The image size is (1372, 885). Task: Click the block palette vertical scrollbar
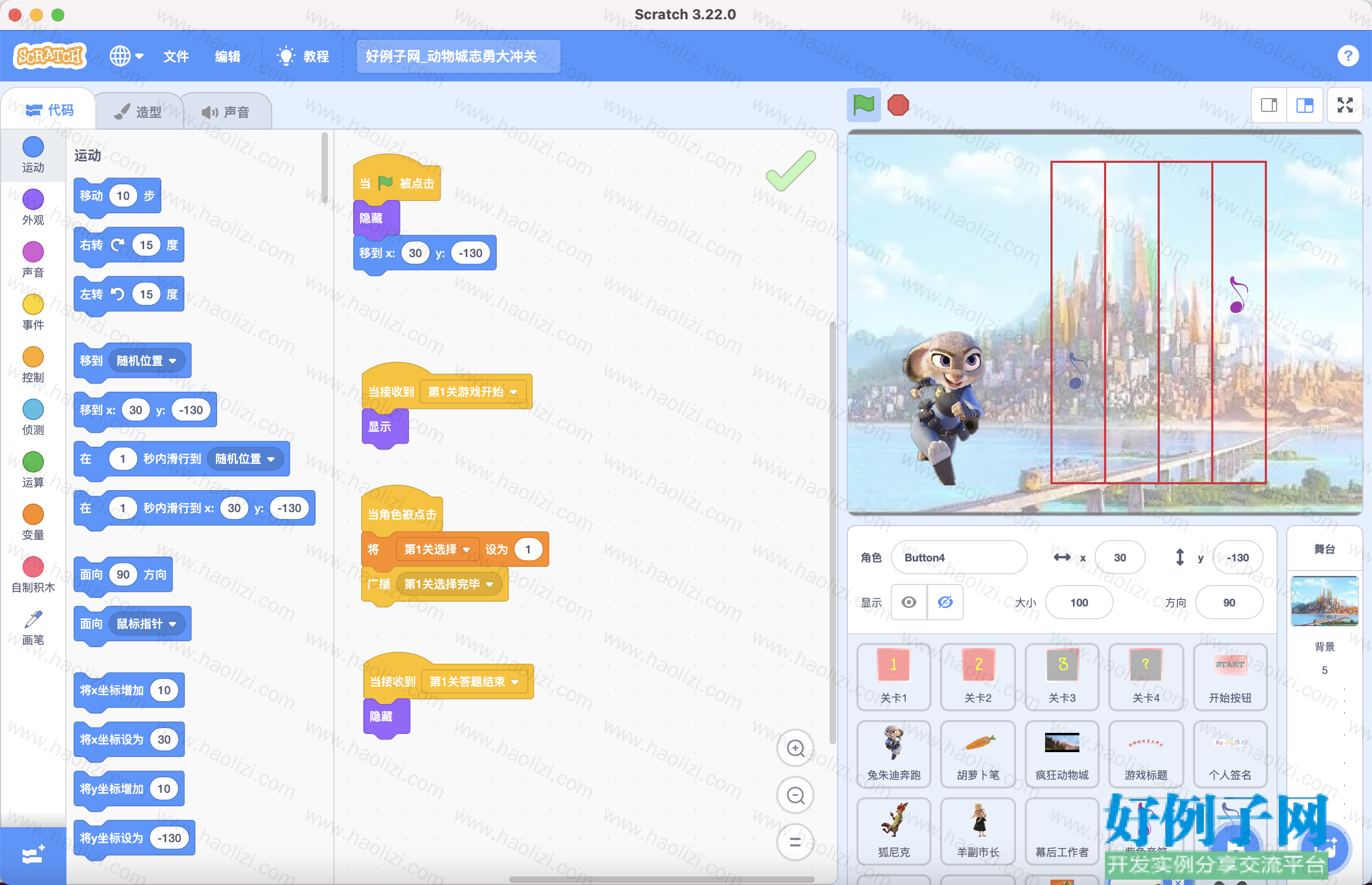coord(325,168)
